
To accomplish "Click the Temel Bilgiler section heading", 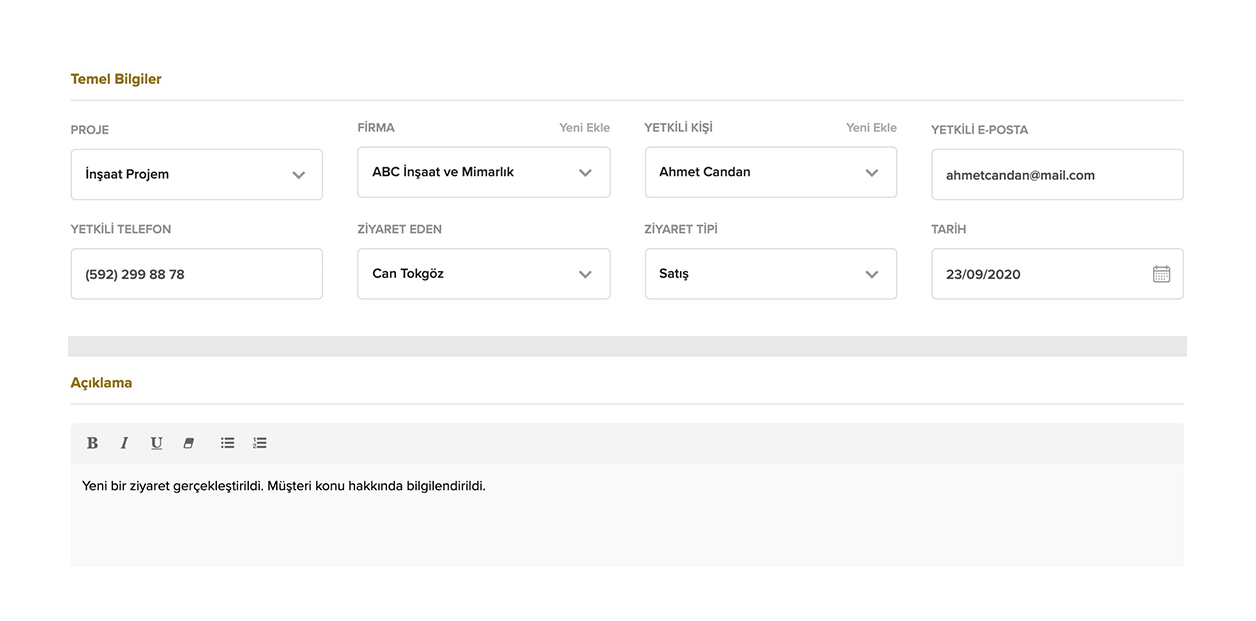I will point(116,79).
